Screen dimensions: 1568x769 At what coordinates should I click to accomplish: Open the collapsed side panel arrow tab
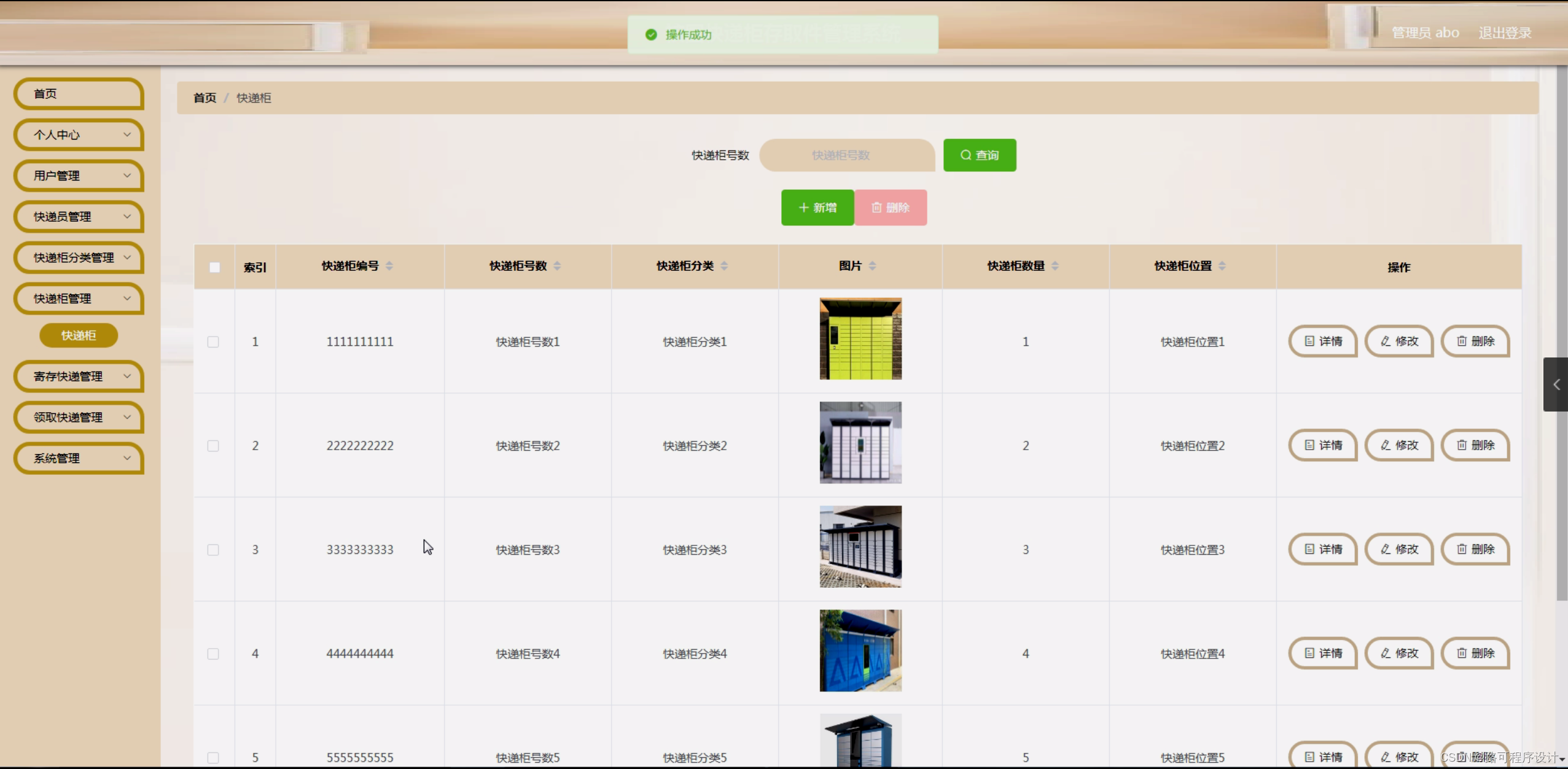[x=1556, y=384]
